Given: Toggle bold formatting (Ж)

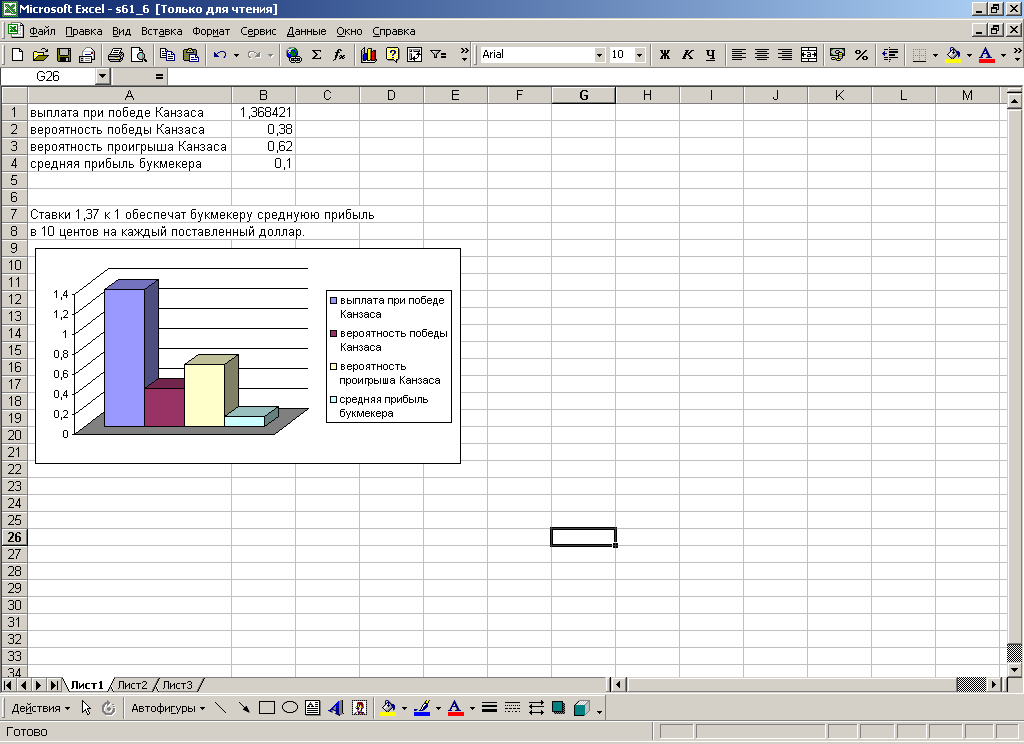Looking at the screenshot, I should [664, 55].
